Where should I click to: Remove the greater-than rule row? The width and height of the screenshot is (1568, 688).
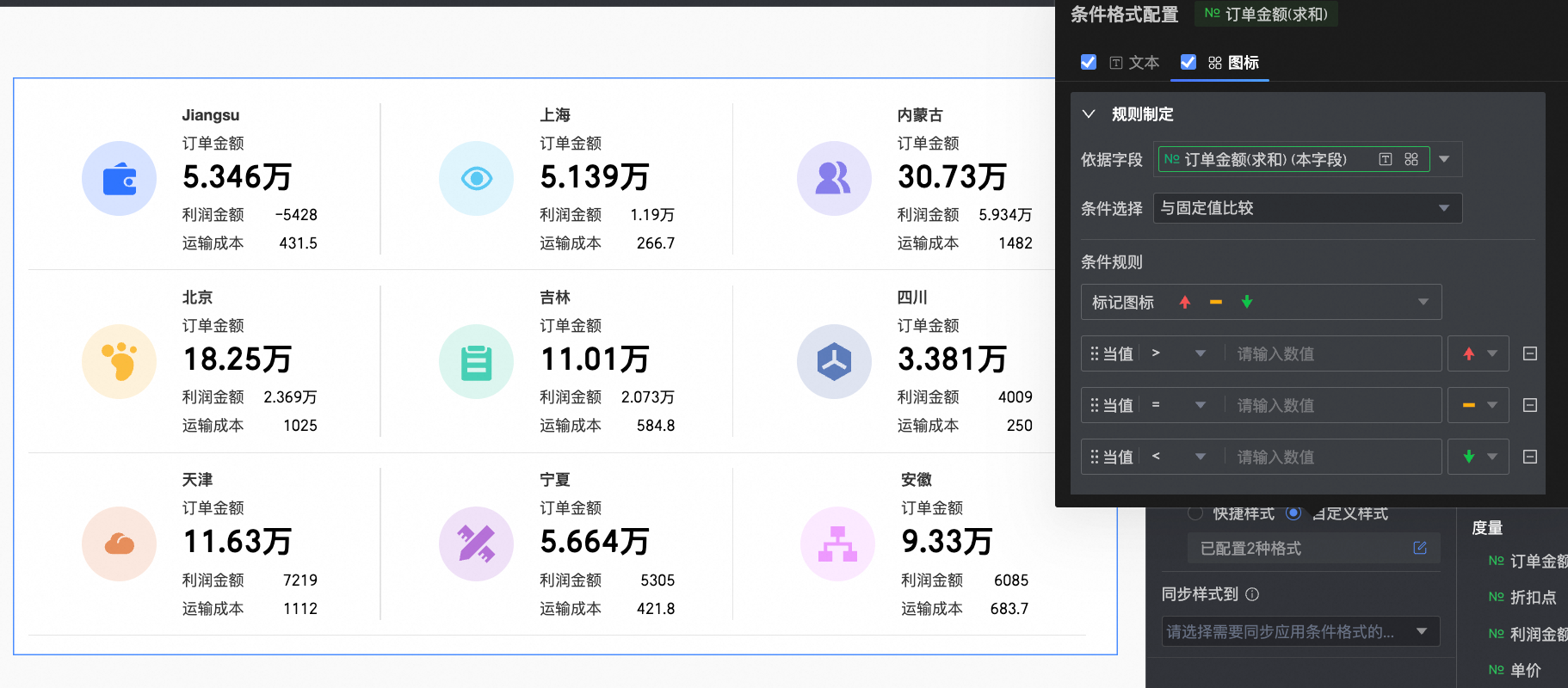[1530, 353]
